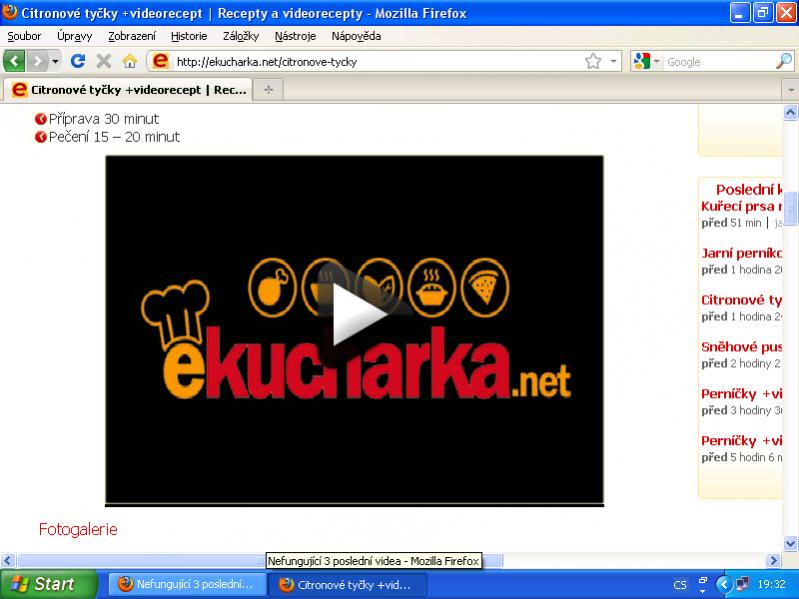Open the Úpravy menu
Image resolution: width=799 pixels, height=599 pixels.
(x=74, y=36)
